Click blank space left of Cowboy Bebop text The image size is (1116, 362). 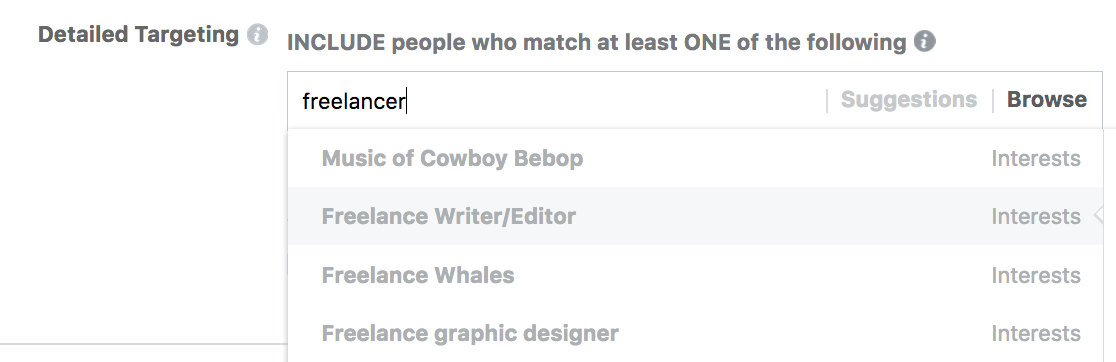tap(305, 158)
